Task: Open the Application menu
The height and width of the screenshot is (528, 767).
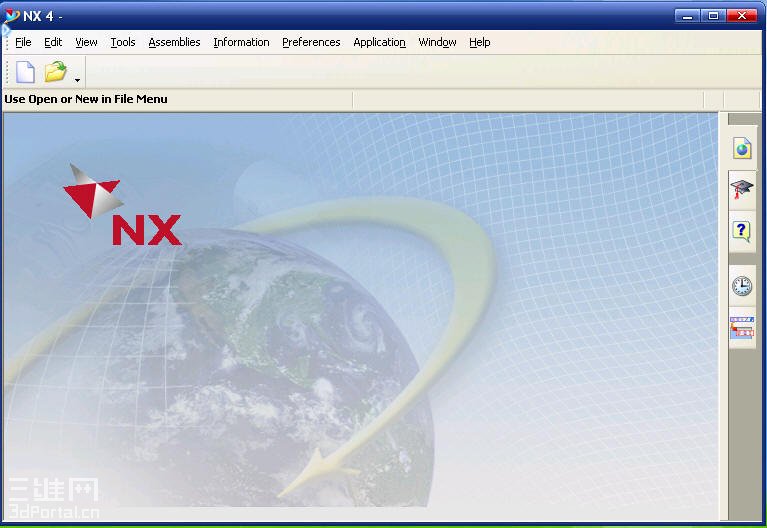Action: click(379, 42)
